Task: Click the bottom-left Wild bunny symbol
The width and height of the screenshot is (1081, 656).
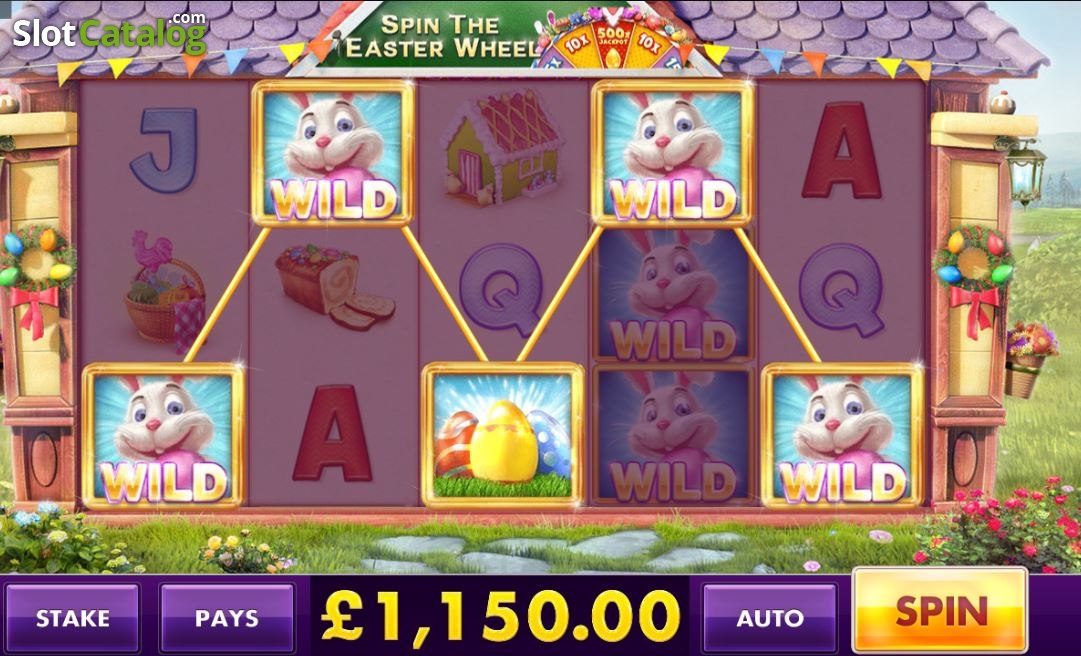Action: click(163, 436)
